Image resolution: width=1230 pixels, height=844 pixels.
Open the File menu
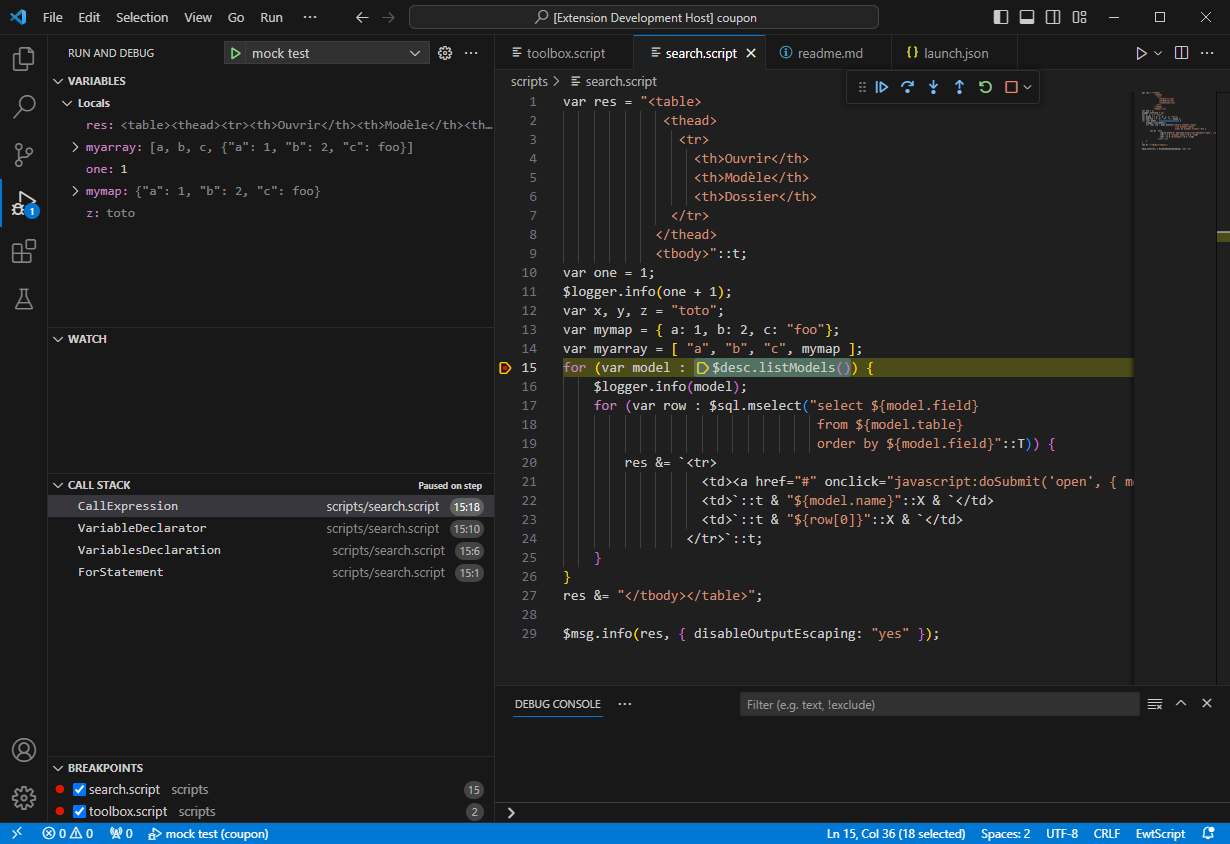coord(53,17)
